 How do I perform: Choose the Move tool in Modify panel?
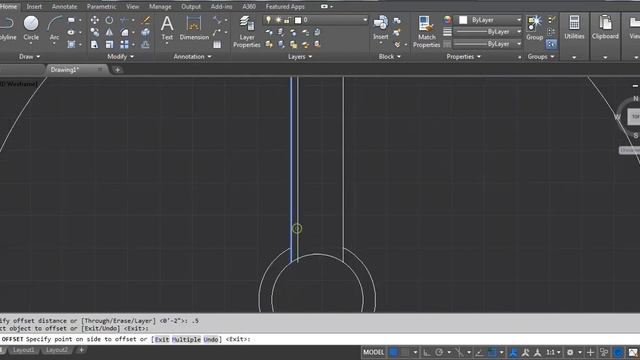pos(95,20)
